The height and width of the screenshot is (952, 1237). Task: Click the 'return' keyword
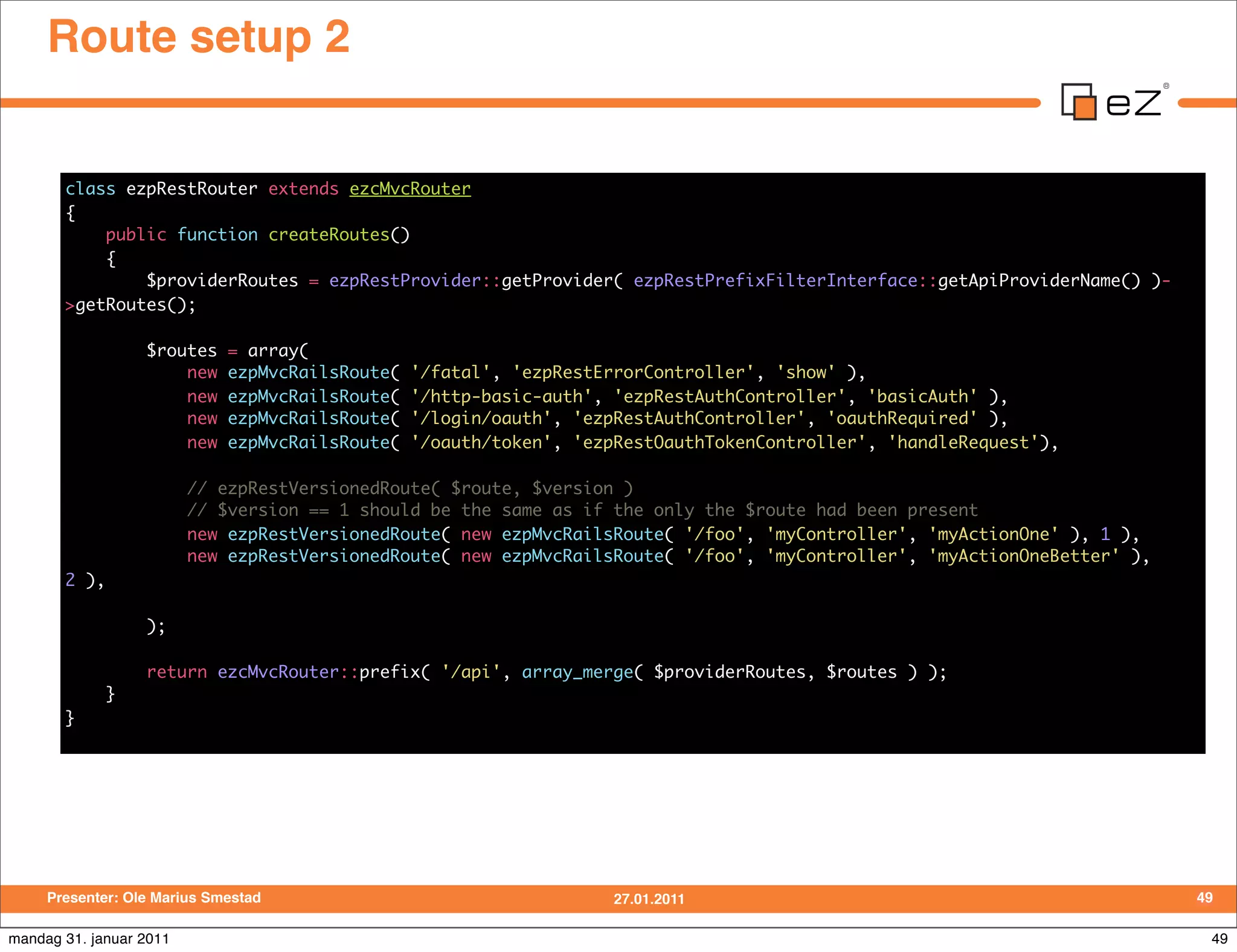[176, 672]
